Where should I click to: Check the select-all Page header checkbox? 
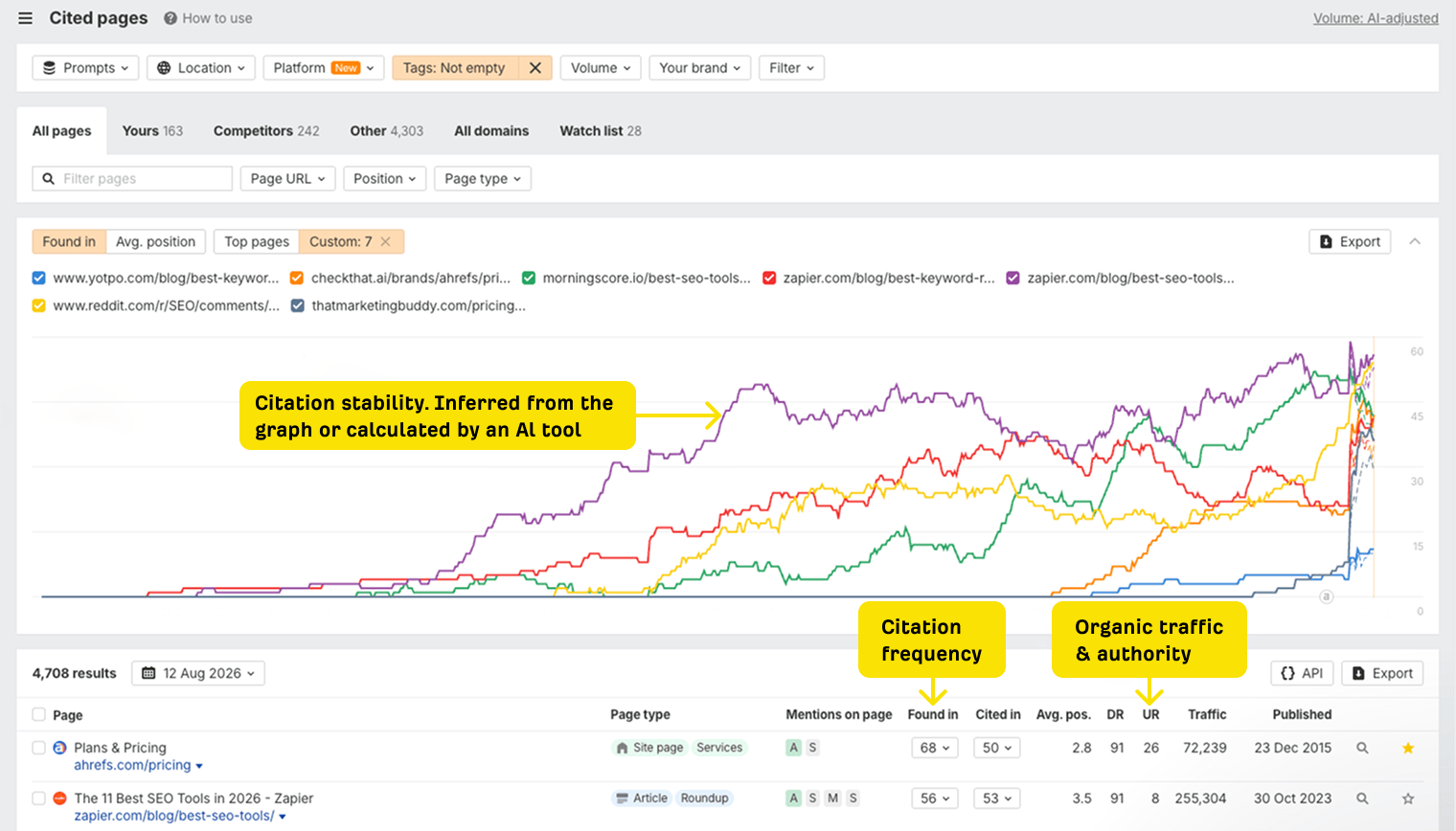[x=38, y=714]
